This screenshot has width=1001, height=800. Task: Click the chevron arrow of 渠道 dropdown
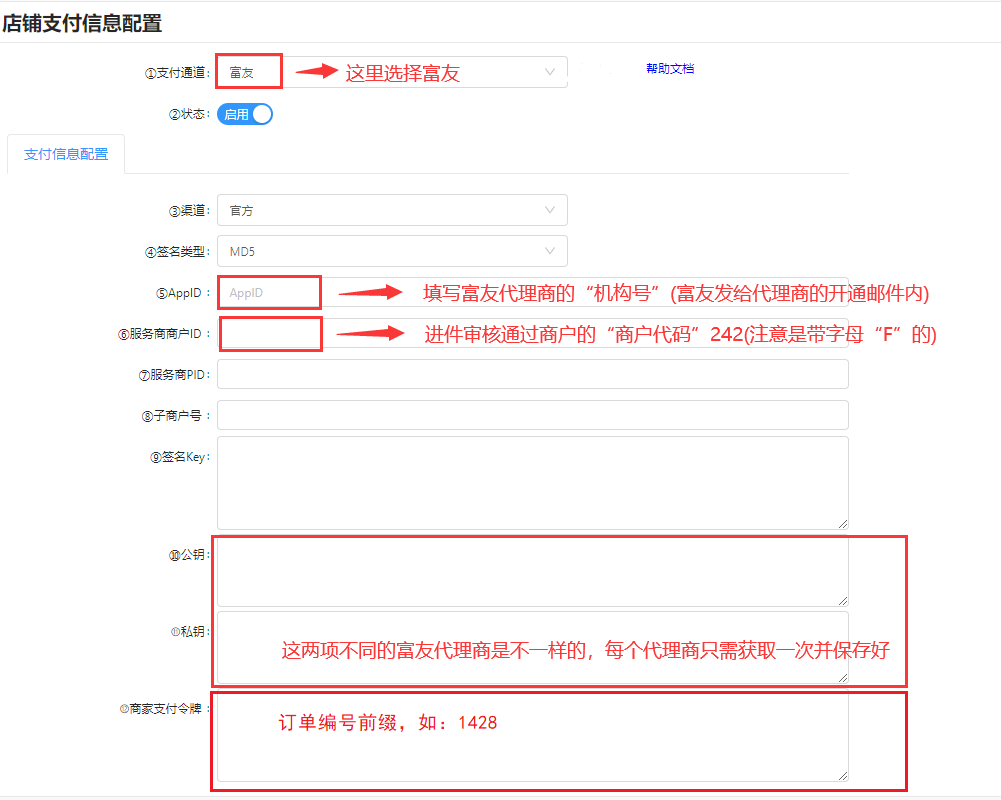coord(550,210)
